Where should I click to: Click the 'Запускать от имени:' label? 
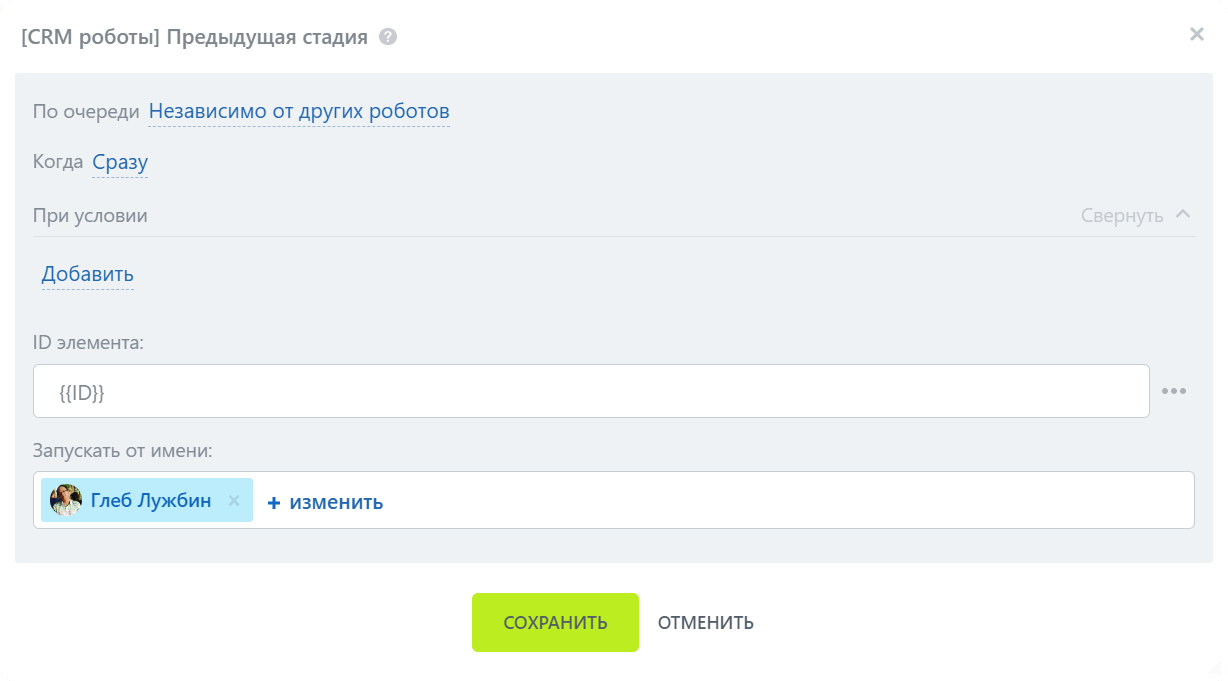(122, 450)
